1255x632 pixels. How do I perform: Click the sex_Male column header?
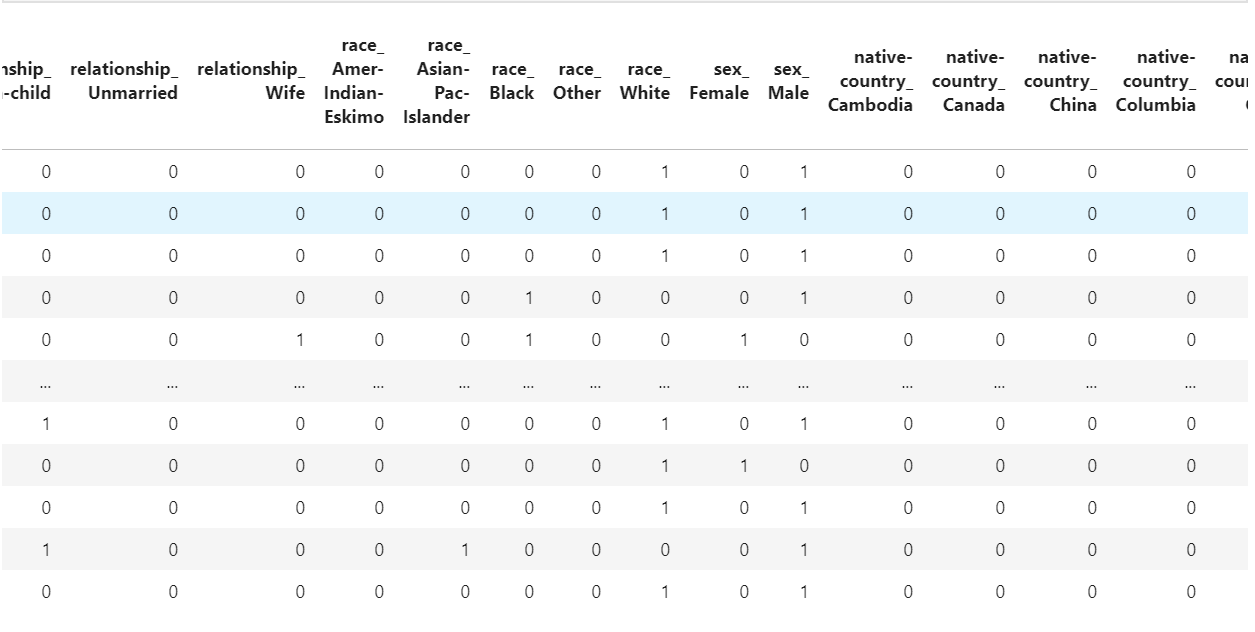click(789, 81)
